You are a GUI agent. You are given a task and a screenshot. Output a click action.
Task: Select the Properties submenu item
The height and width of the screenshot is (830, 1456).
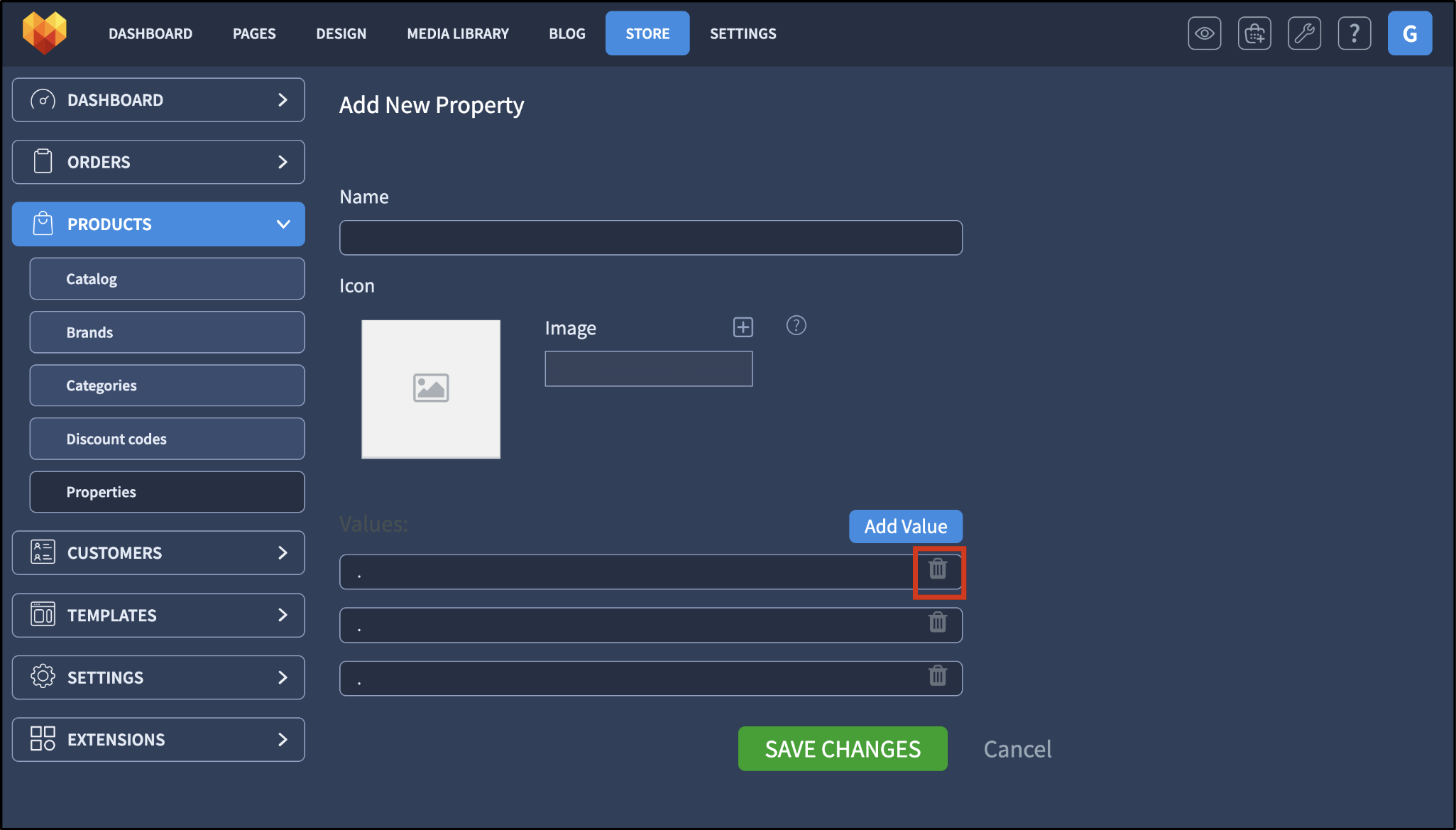pyautogui.click(x=167, y=492)
